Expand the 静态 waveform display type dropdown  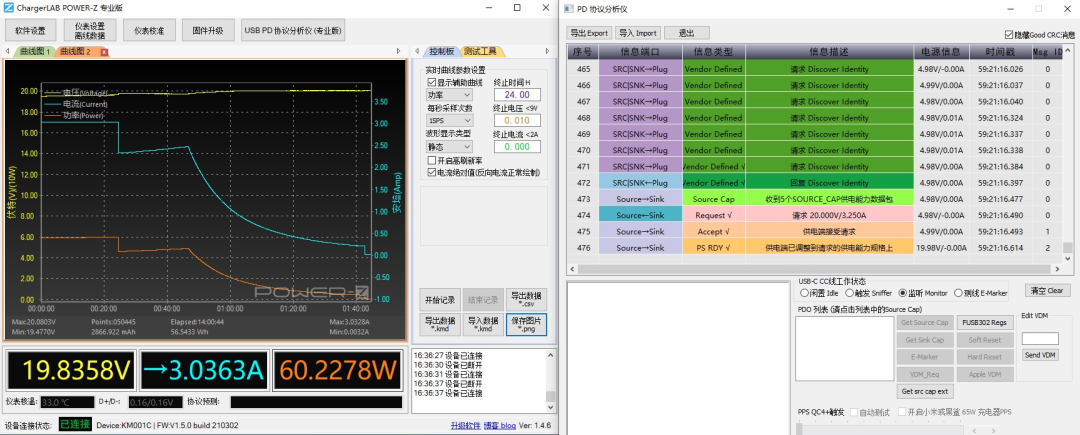coord(448,146)
